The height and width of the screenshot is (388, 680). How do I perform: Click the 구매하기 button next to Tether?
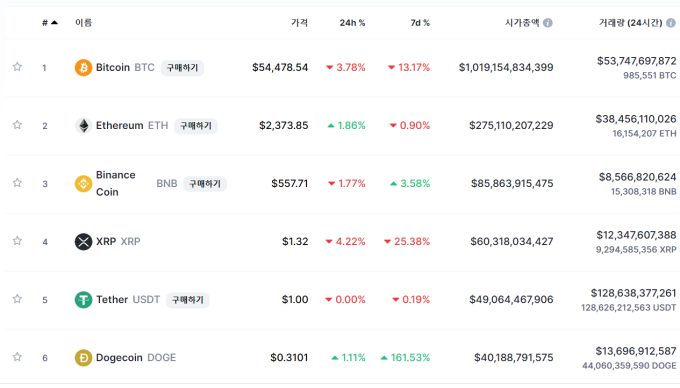pos(188,300)
